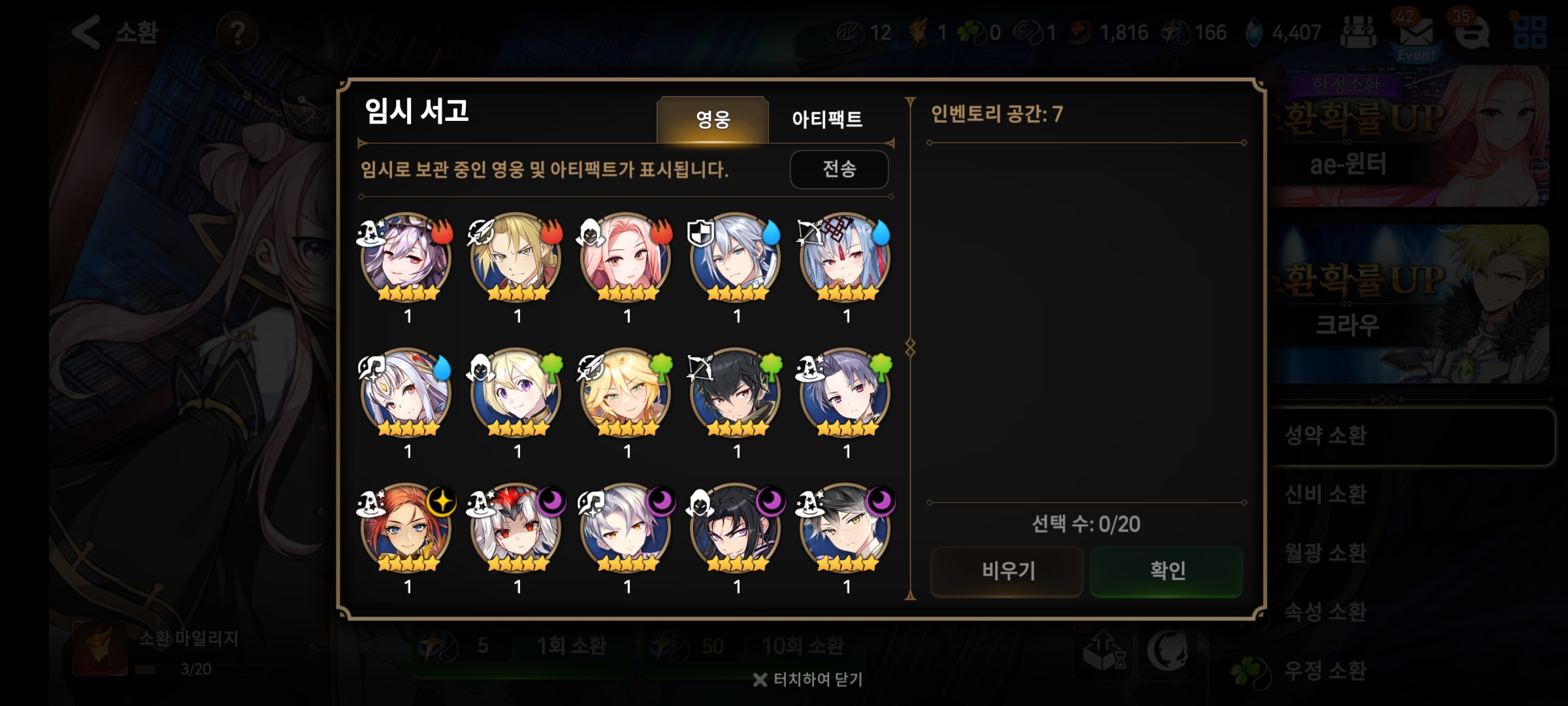Select the silver-haired ice knight hero portrait

(x=735, y=257)
